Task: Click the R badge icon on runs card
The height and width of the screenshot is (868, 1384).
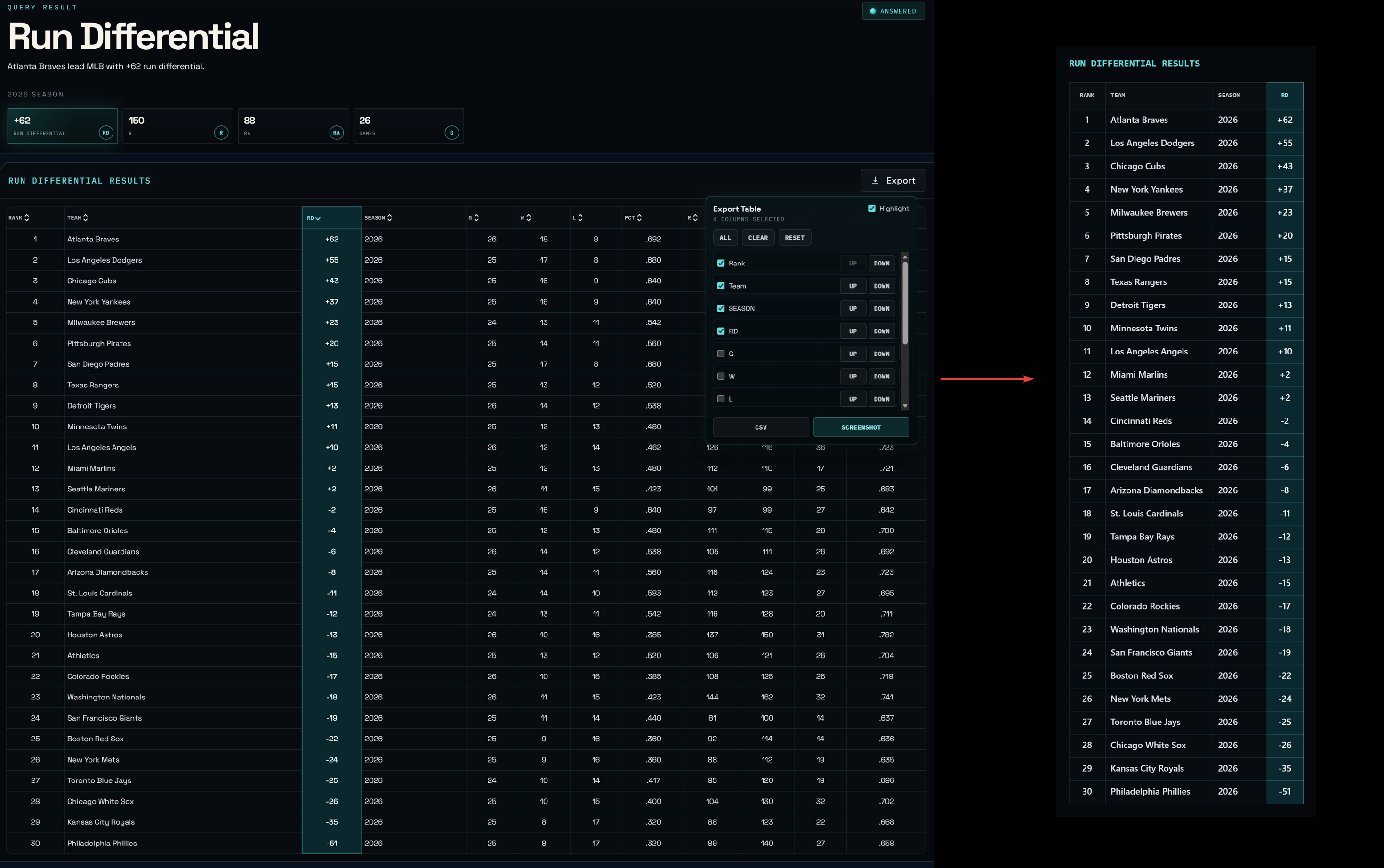Action: click(x=221, y=133)
